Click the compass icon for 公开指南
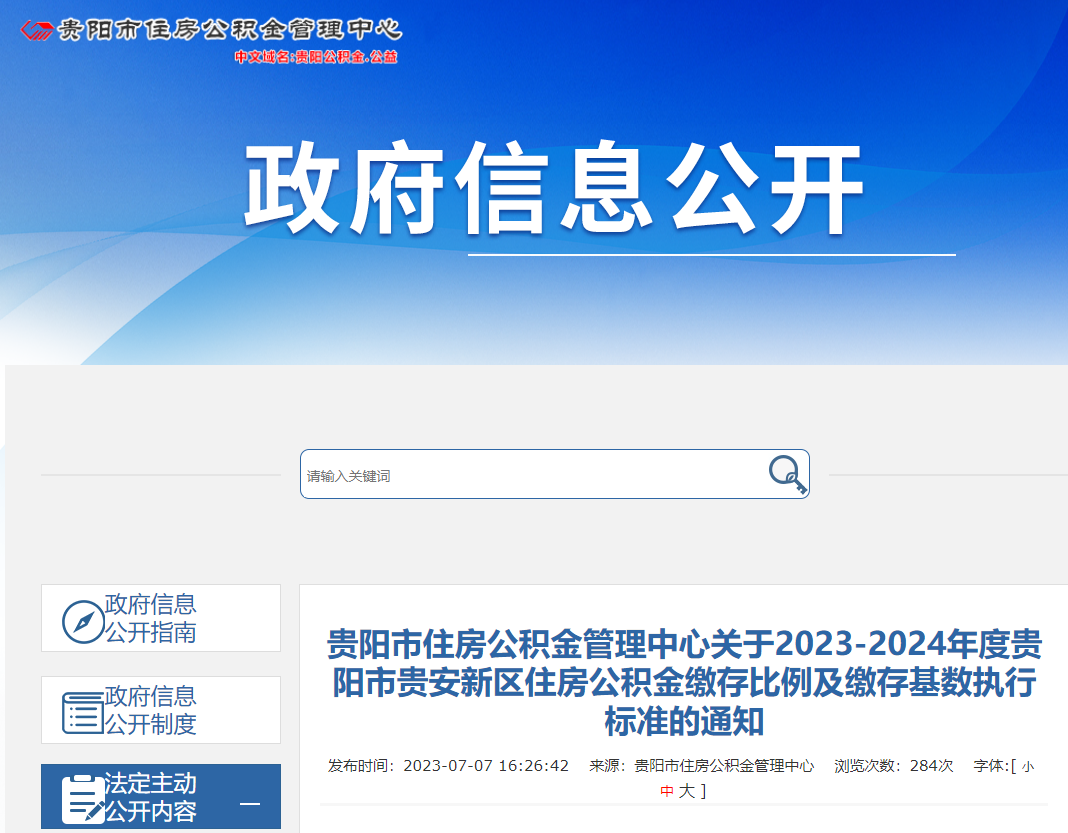The image size is (1068, 833). click(82, 620)
